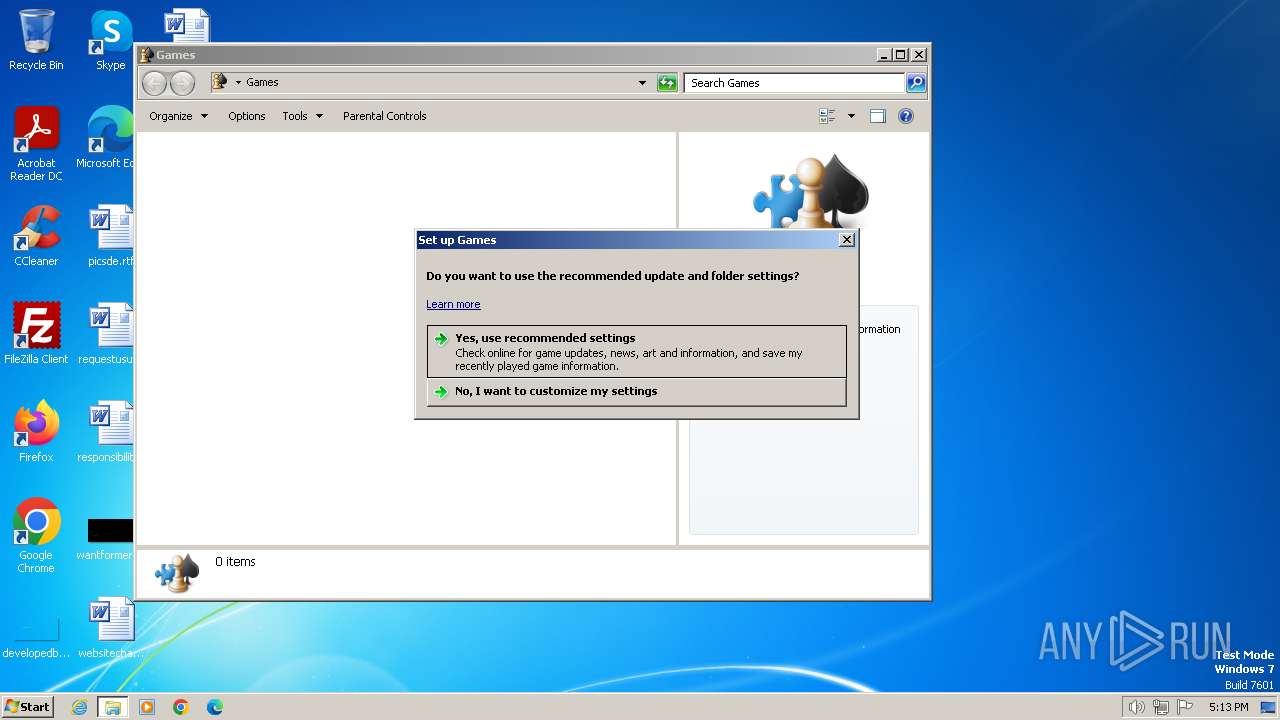Open the Learn more link
1280x720 pixels.
click(453, 304)
